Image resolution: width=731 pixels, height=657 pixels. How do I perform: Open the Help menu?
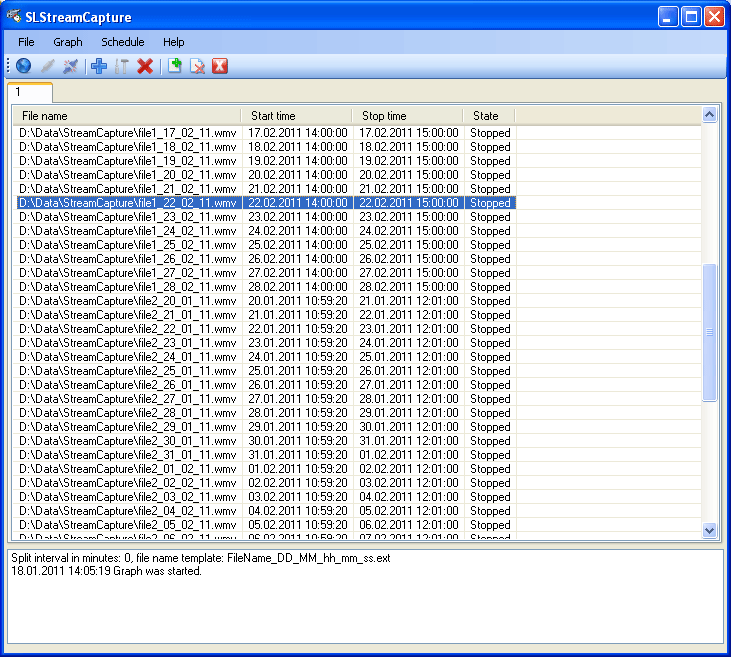pyautogui.click(x=173, y=42)
